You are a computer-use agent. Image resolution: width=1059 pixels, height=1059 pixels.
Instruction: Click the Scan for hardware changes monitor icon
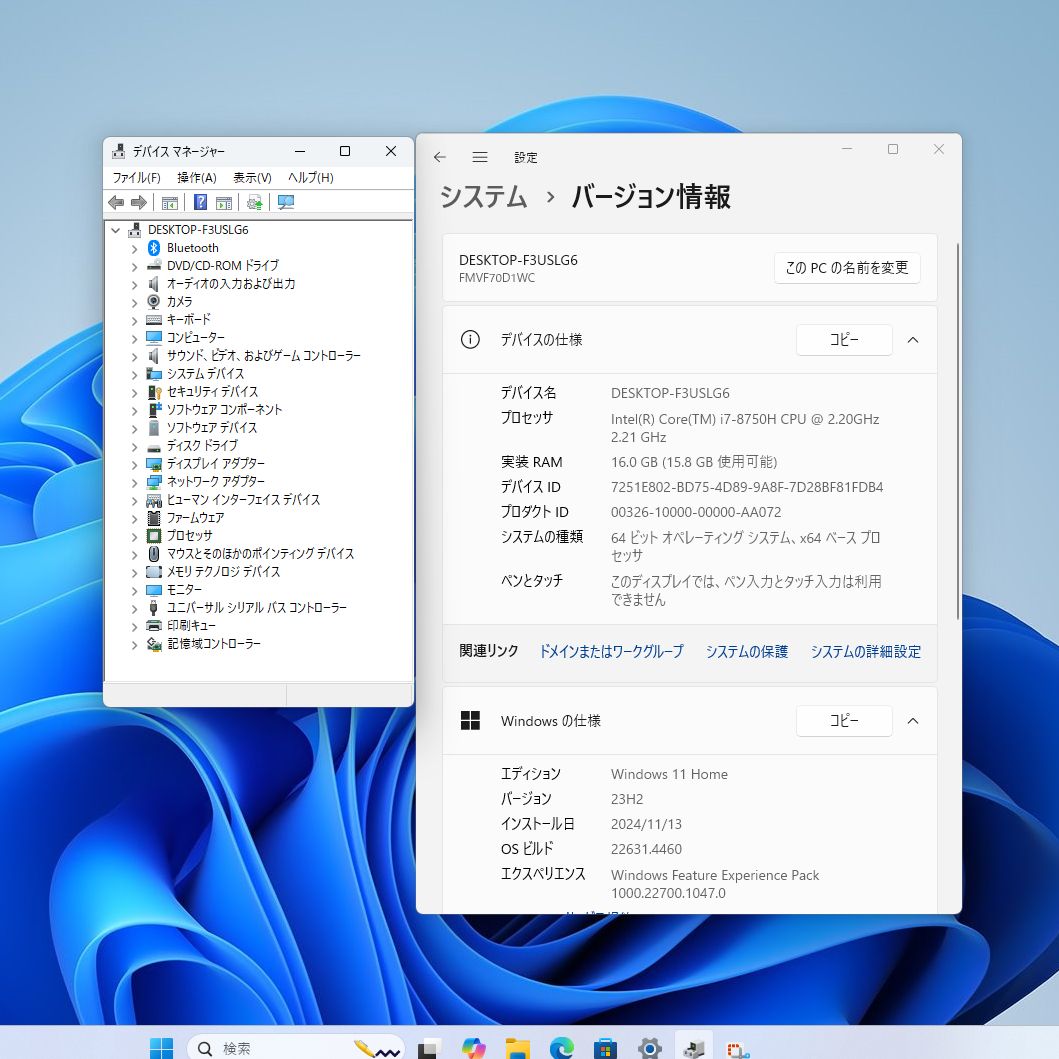286,202
